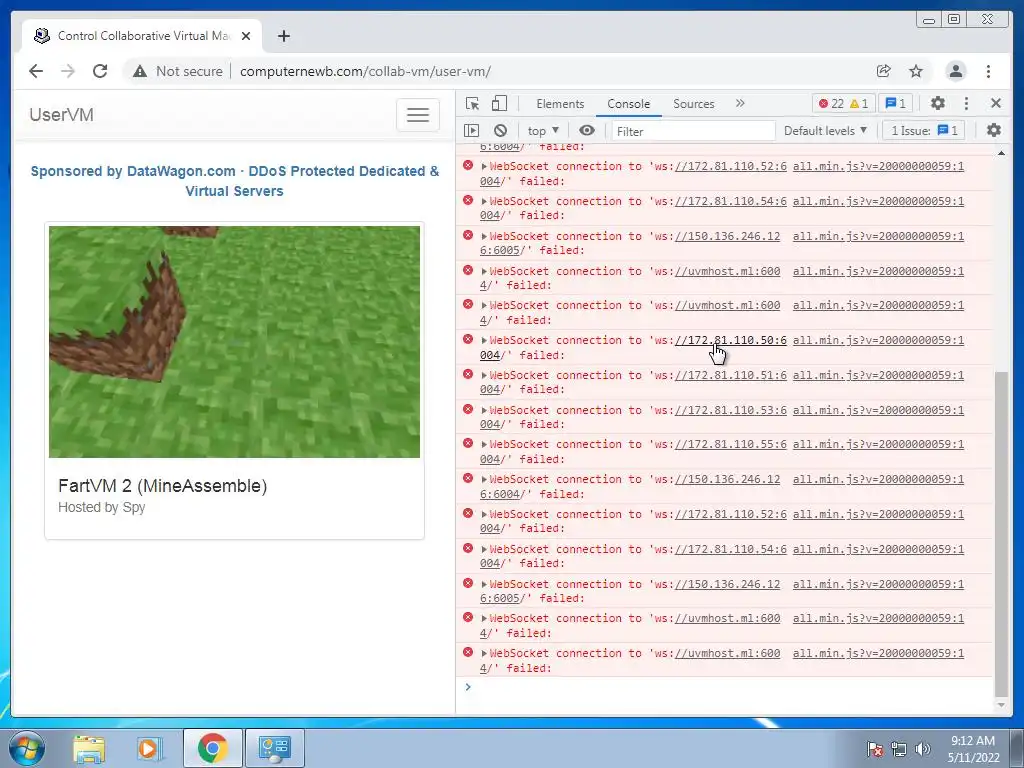
Task: Activate the DevTools inspect element picker
Action: (x=472, y=103)
